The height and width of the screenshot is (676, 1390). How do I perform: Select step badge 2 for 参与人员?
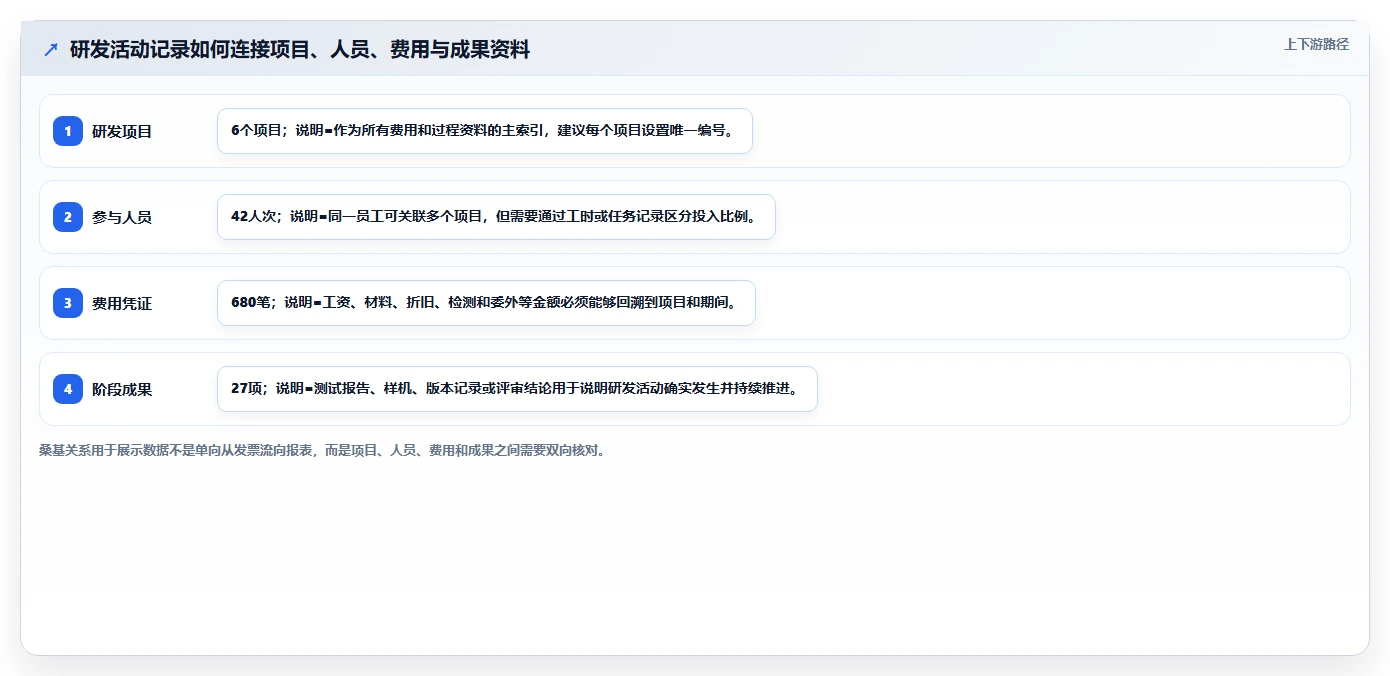[x=68, y=217]
